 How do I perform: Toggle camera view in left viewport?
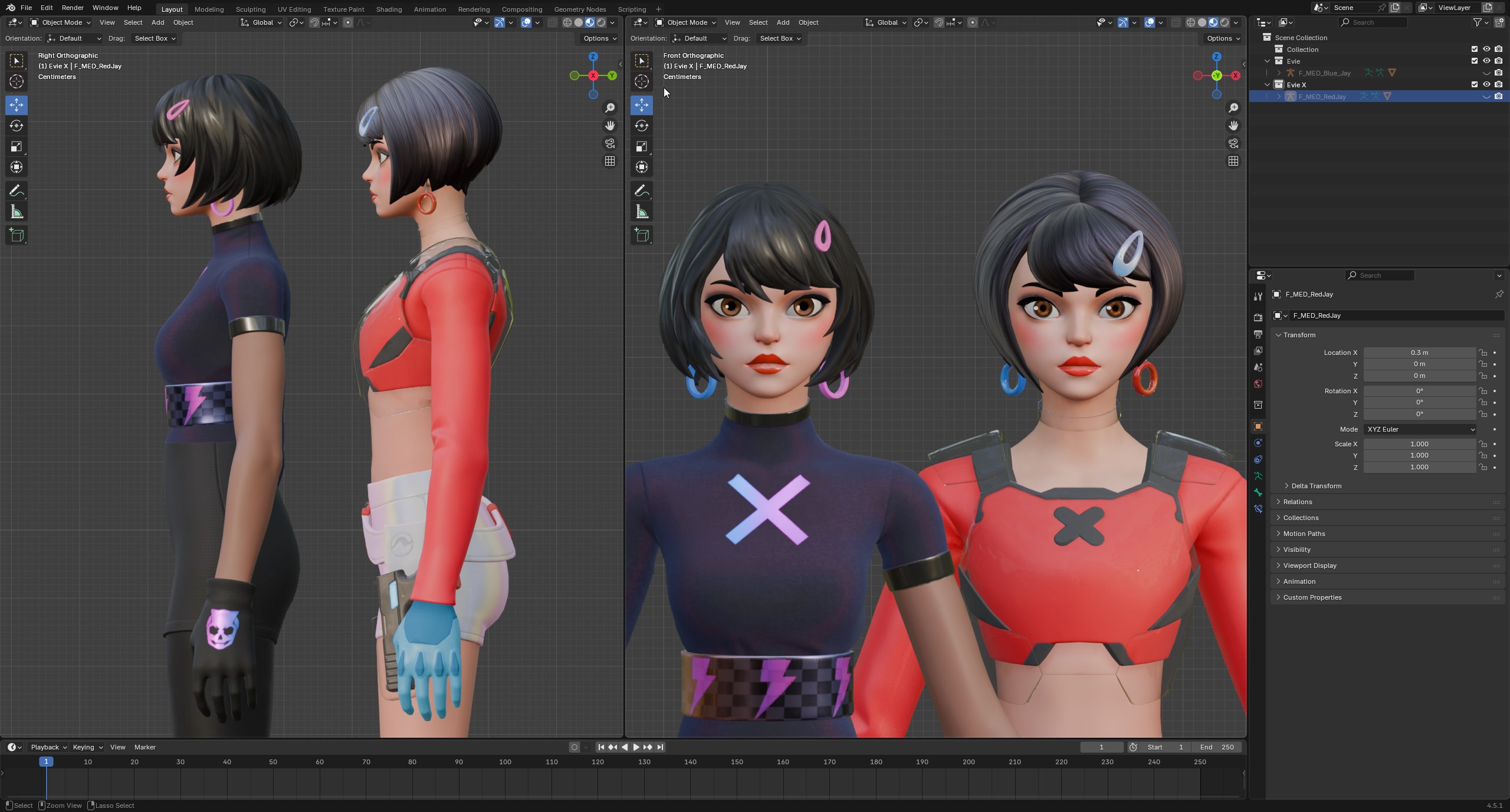pyautogui.click(x=610, y=143)
